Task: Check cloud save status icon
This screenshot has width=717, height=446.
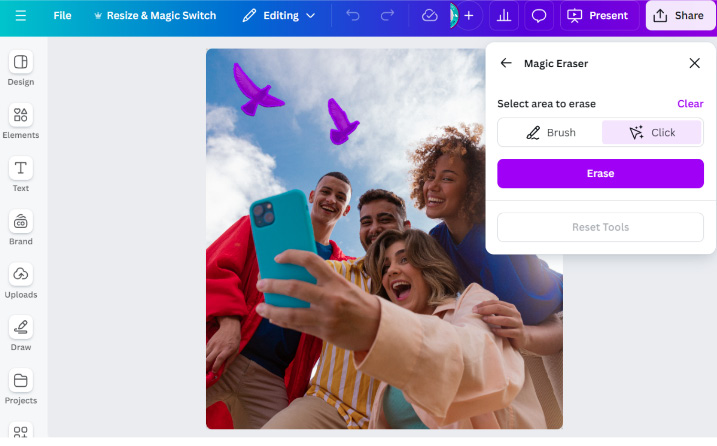Action: (x=429, y=16)
